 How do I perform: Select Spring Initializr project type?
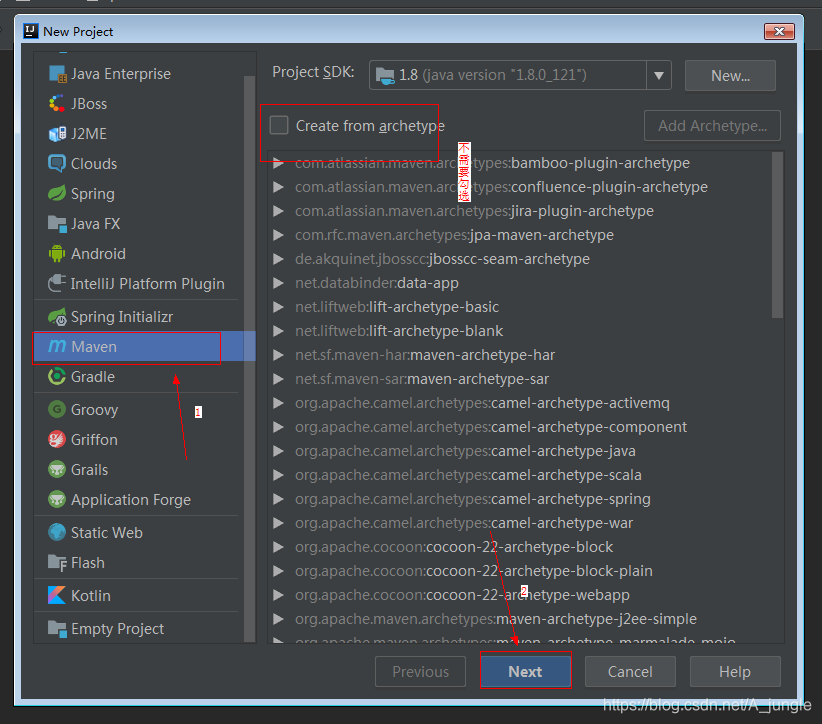pos(139,317)
